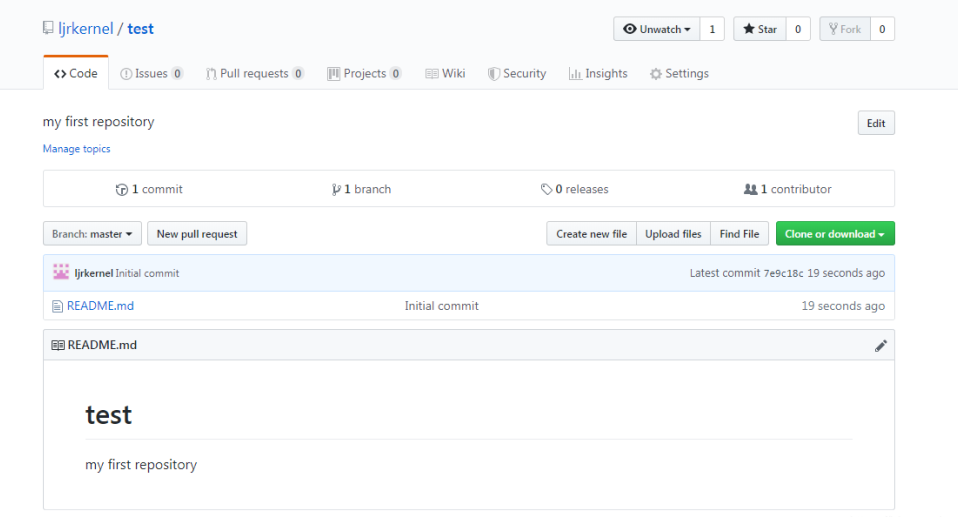Open the commit hash 7e9c18c
Screen dimensions: 958x517
pos(783,273)
